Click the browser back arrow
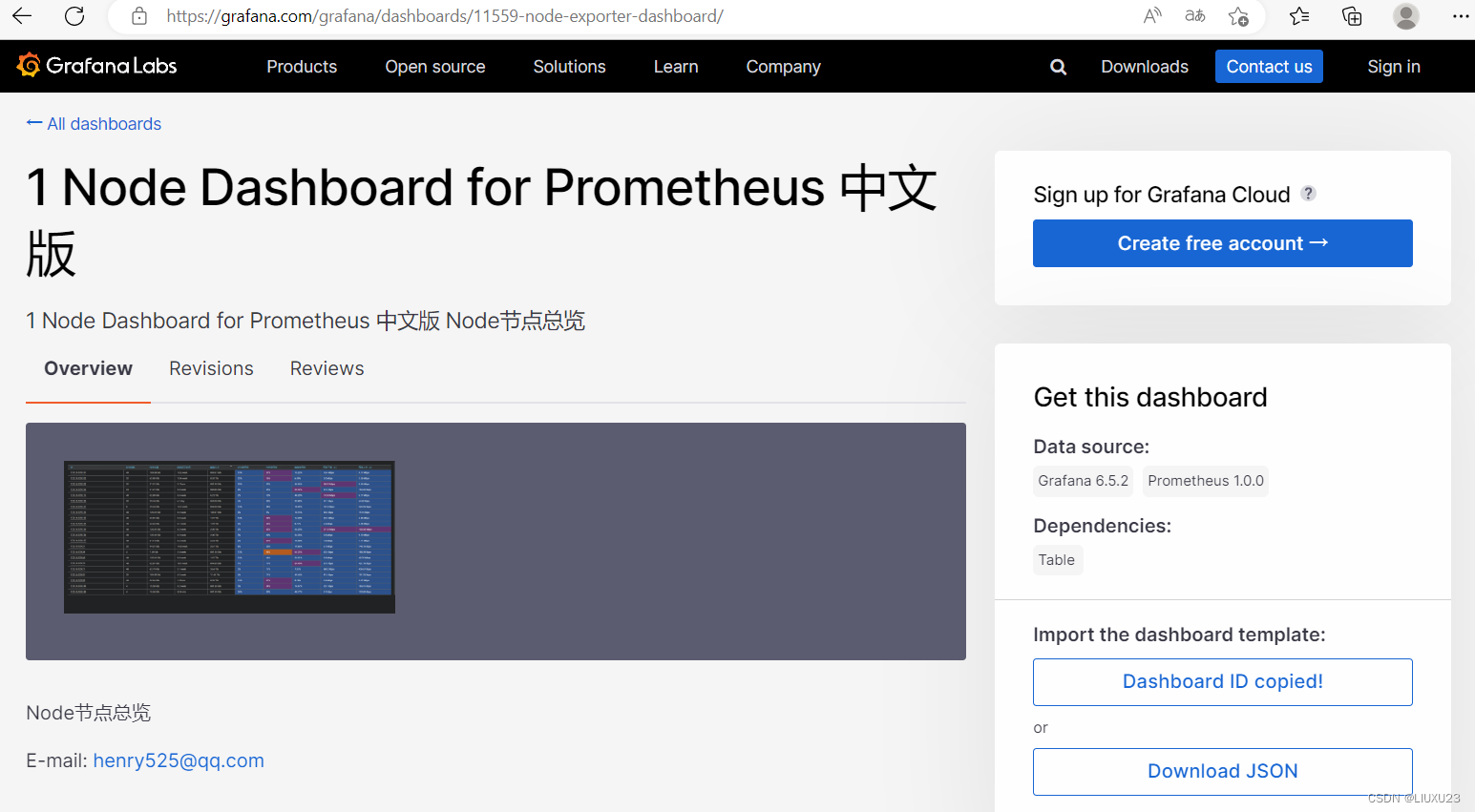 click(22, 16)
